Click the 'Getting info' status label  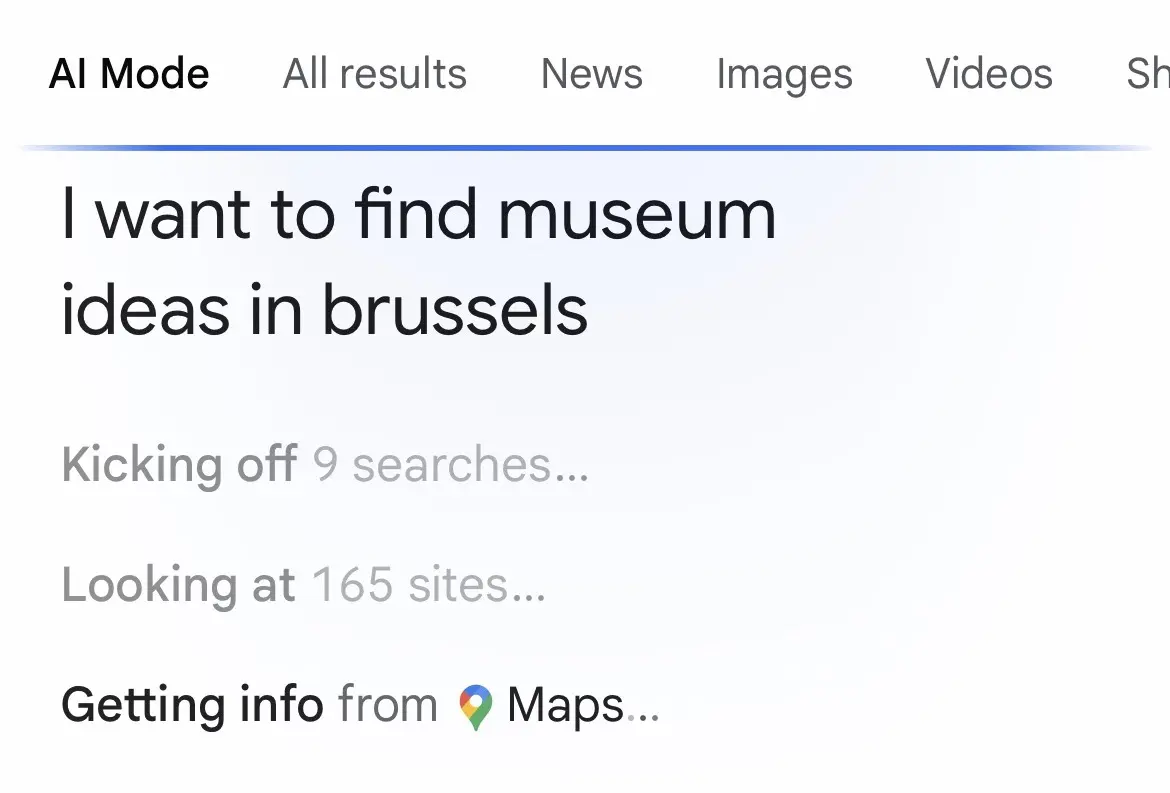coord(192,705)
